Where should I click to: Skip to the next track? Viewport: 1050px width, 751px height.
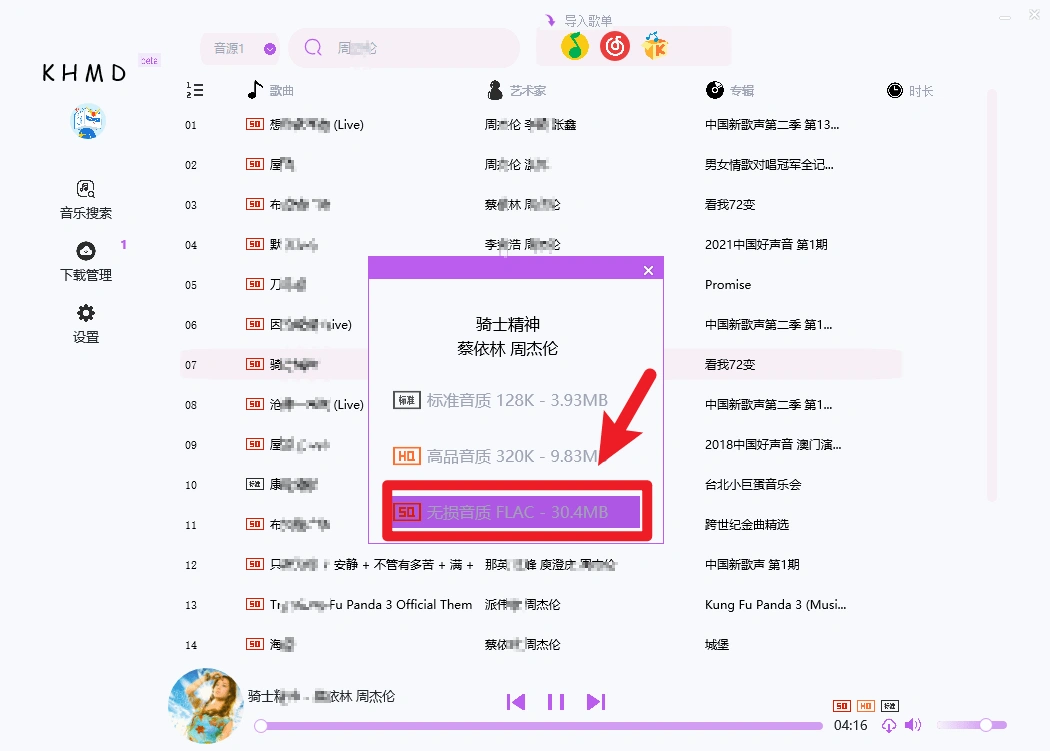pyautogui.click(x=596, y=702)
